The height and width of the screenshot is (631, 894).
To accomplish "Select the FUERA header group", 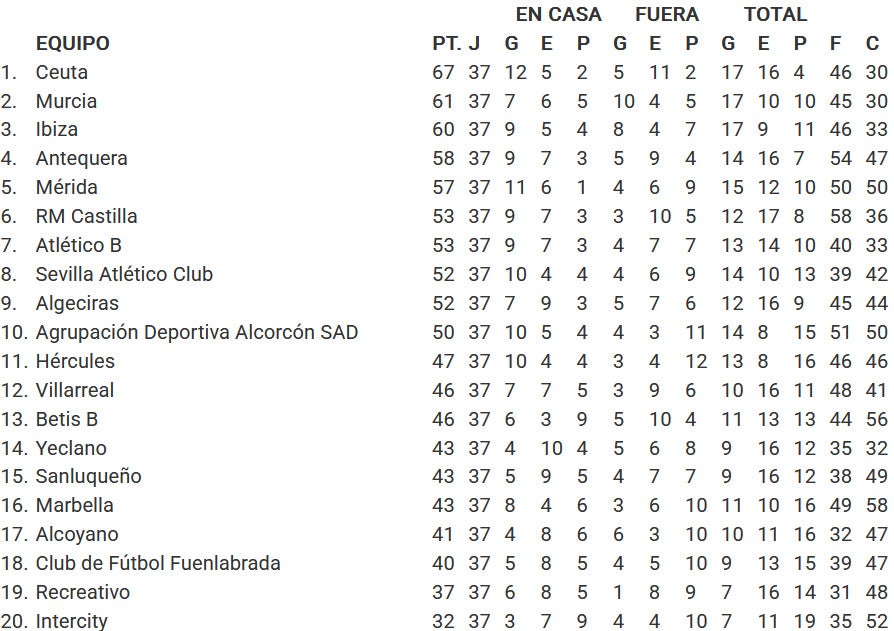I will coord(667,14).
